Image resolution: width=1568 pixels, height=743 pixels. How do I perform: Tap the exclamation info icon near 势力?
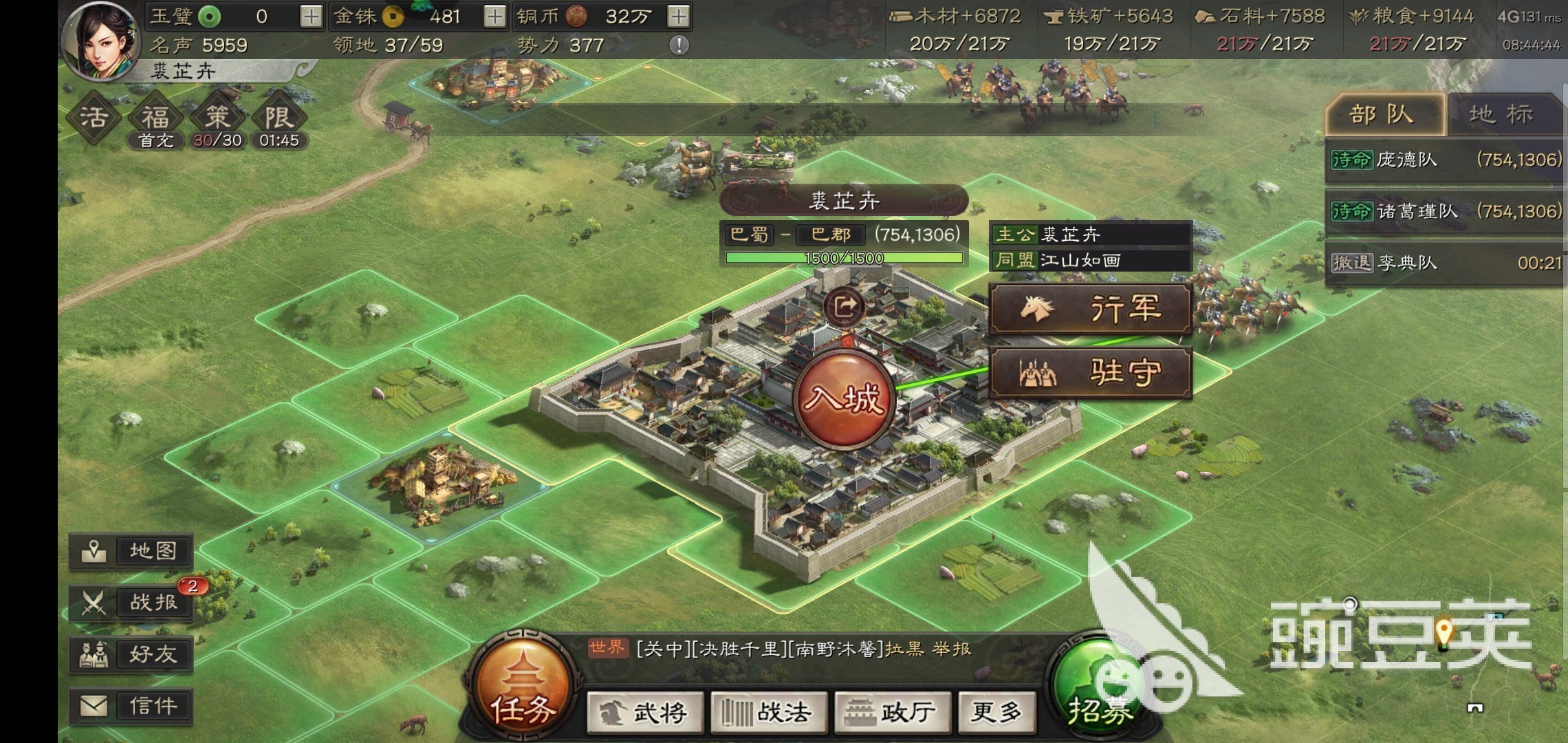679,45
